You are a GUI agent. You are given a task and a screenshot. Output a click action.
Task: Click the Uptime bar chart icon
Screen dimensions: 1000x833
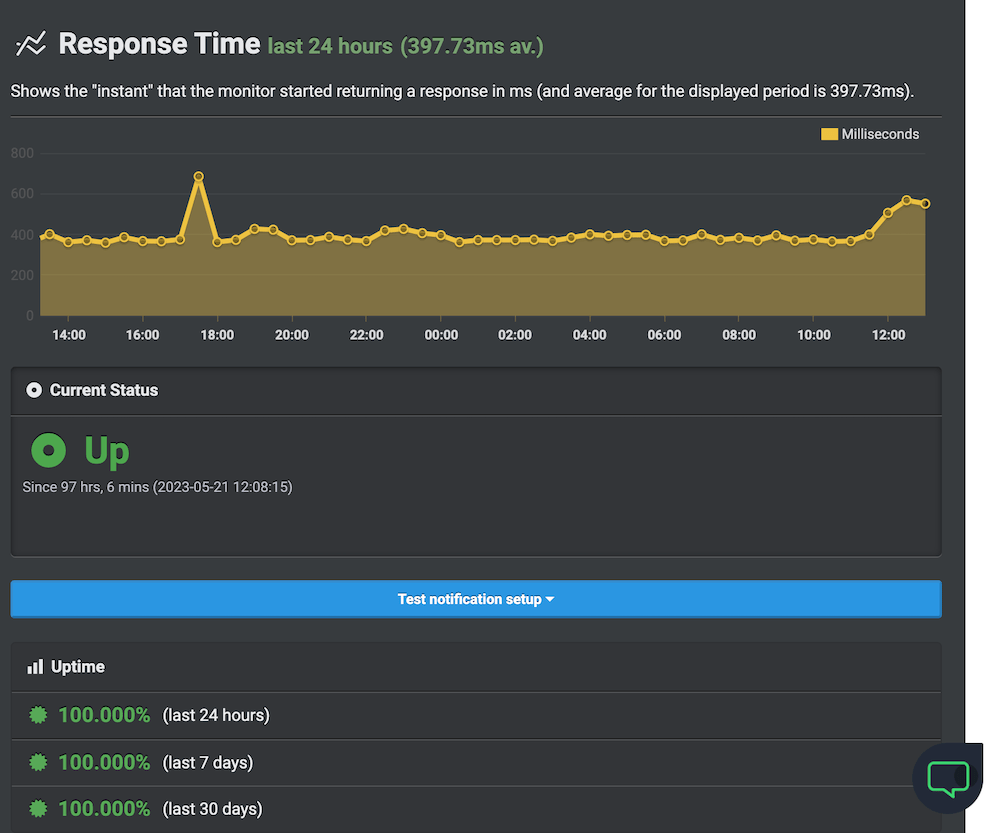[x=35, y=667]
